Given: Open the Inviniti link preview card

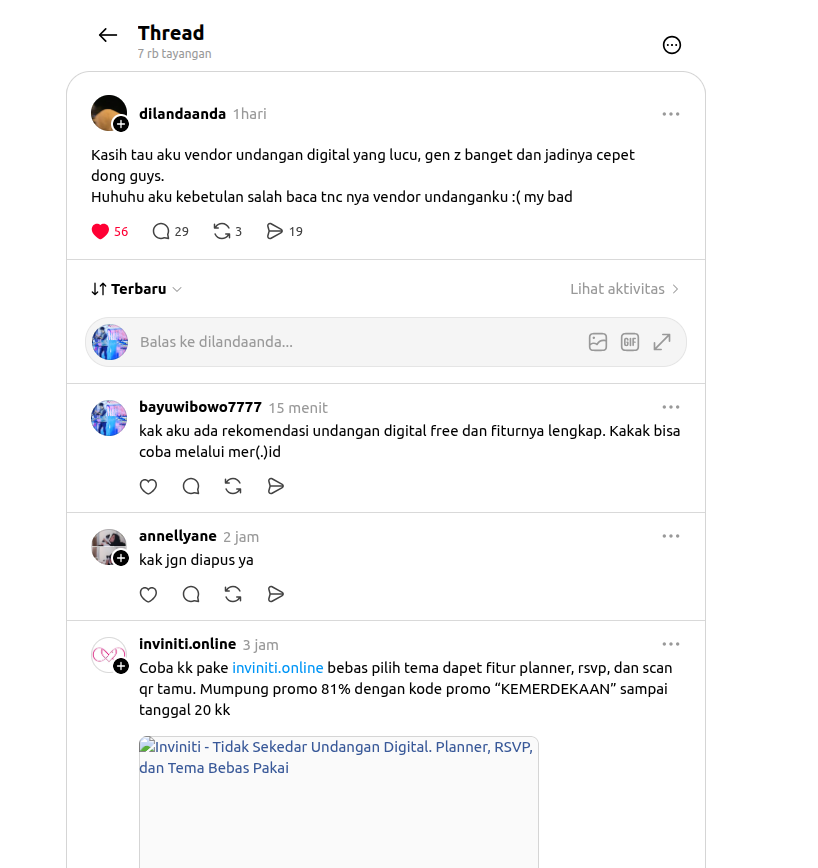Looking at the screenshot, I should pyautogui.click(x=339, y=802).
